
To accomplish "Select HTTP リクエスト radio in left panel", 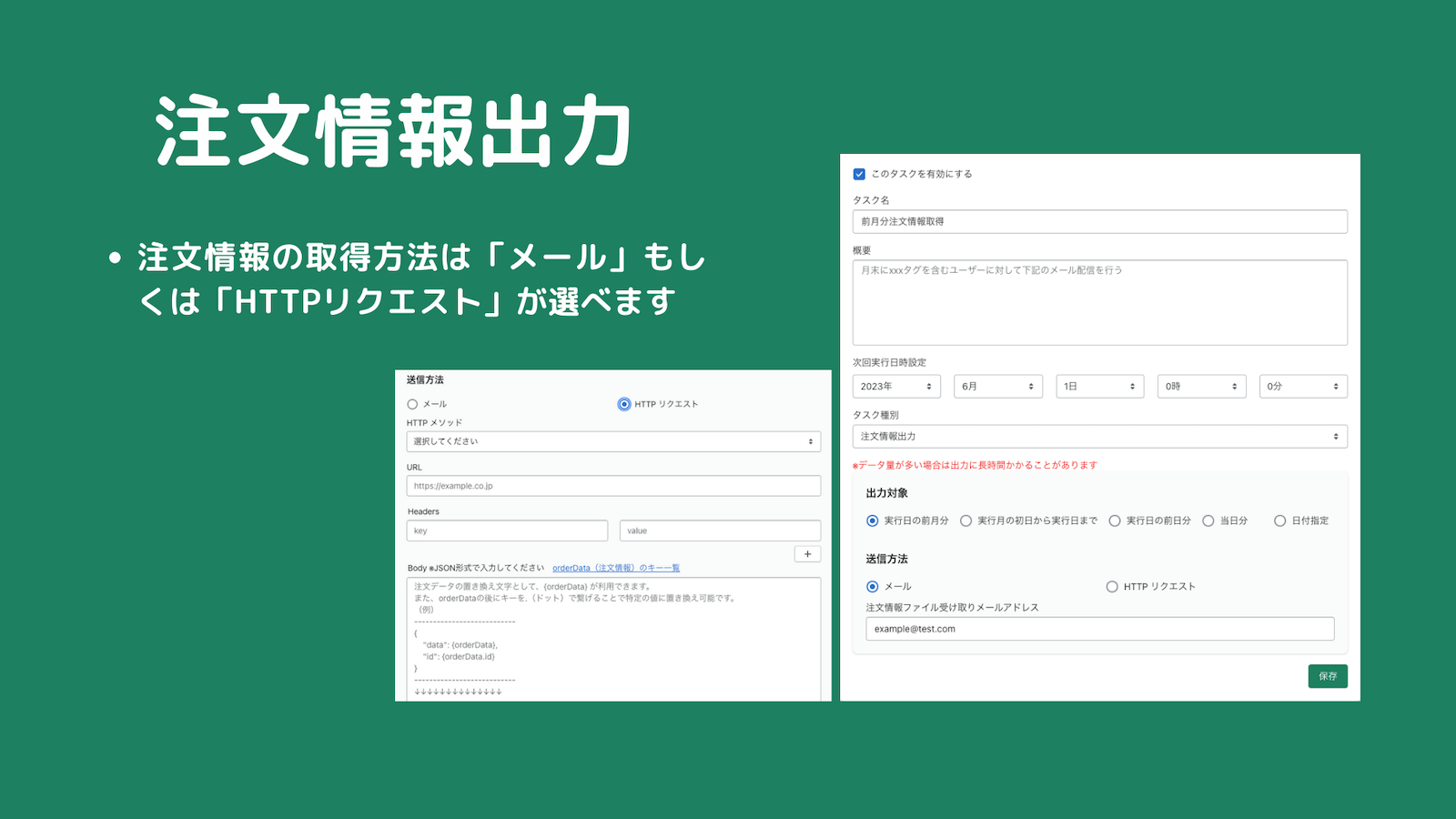I will [x=624, y=404].
